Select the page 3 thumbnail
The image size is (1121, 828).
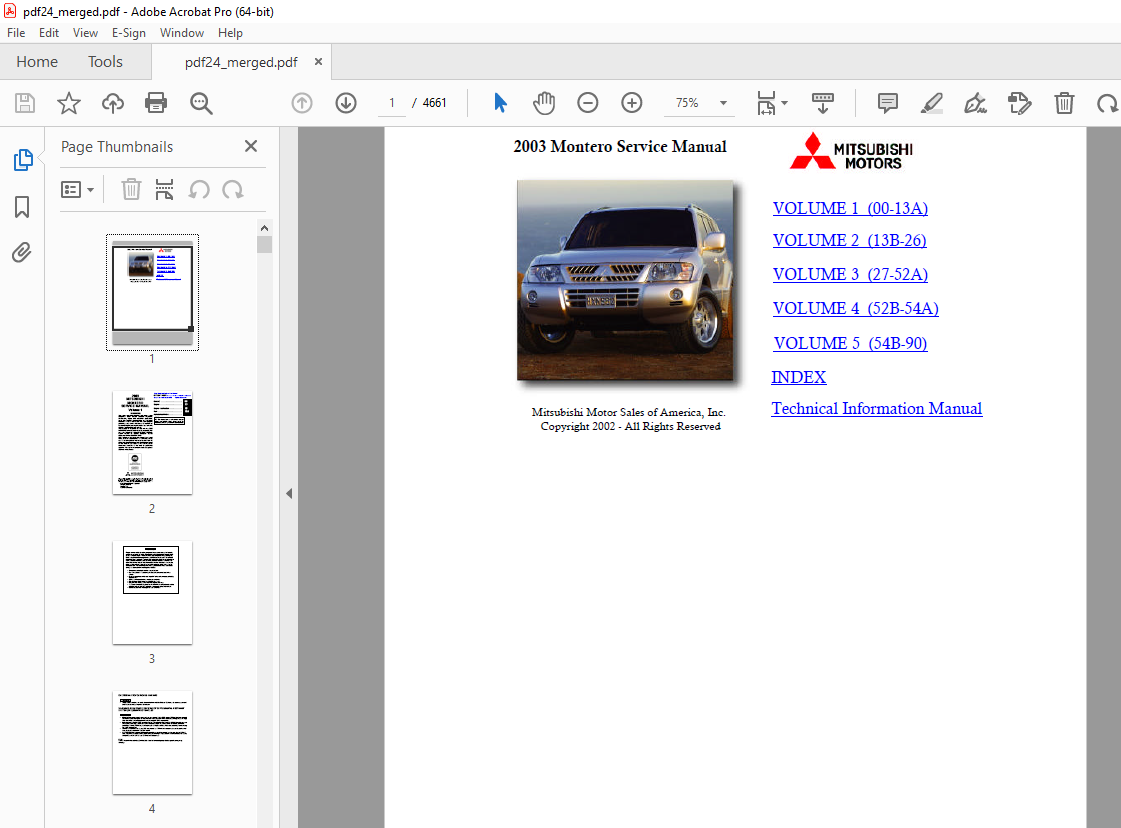click(152, 593)
